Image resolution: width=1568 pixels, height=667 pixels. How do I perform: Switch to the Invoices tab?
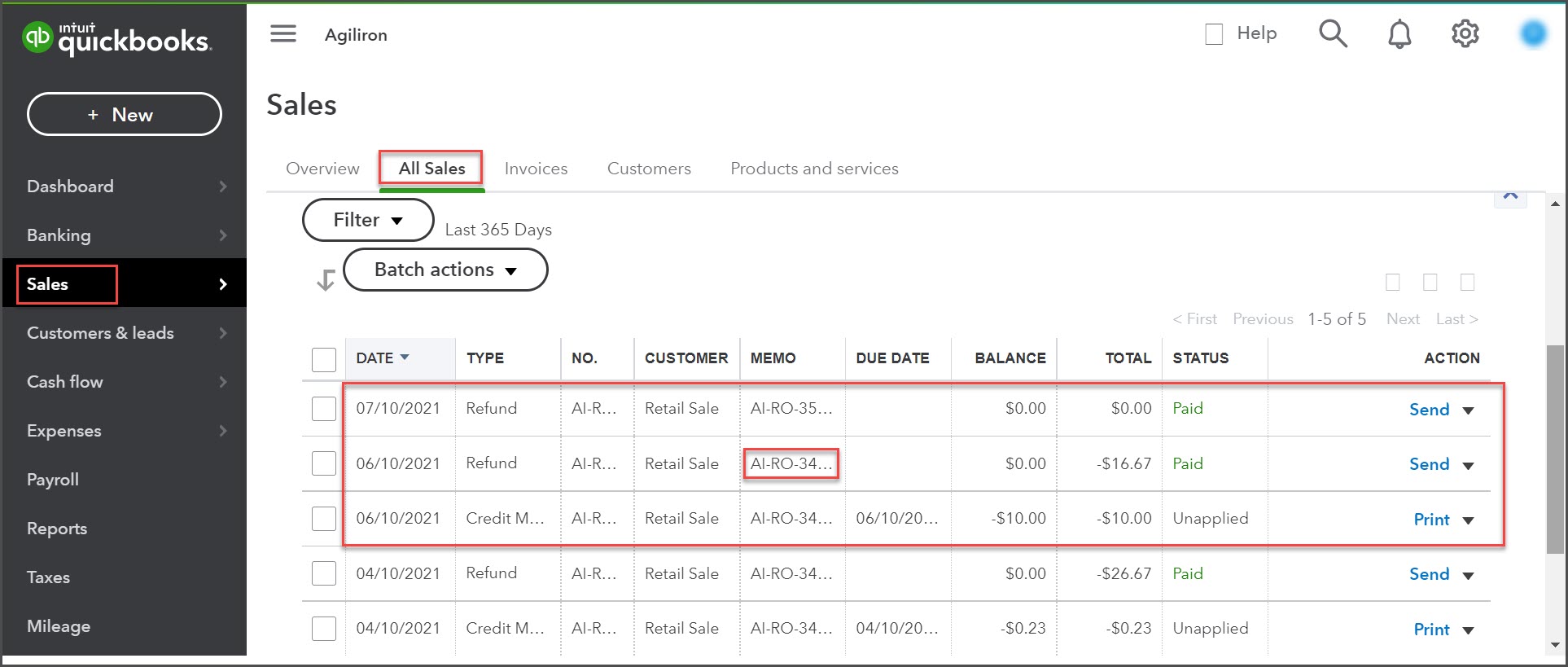(x=536, y=169)
